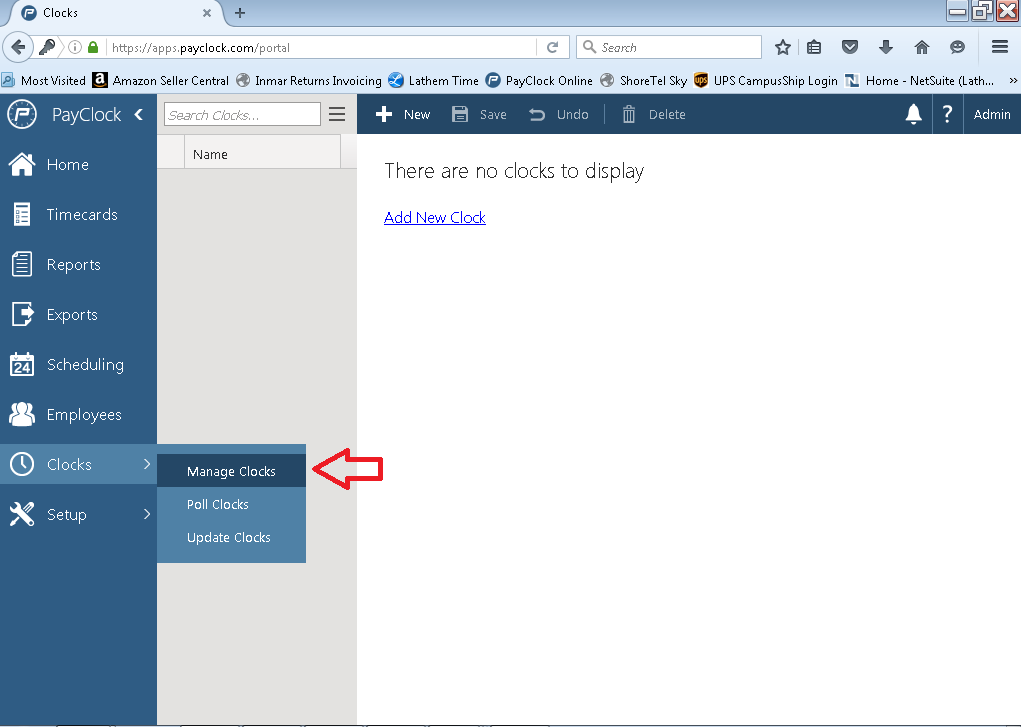The image size is (1021, 727).
Task: Open the Exports section
Action: [x=74, y=314]
